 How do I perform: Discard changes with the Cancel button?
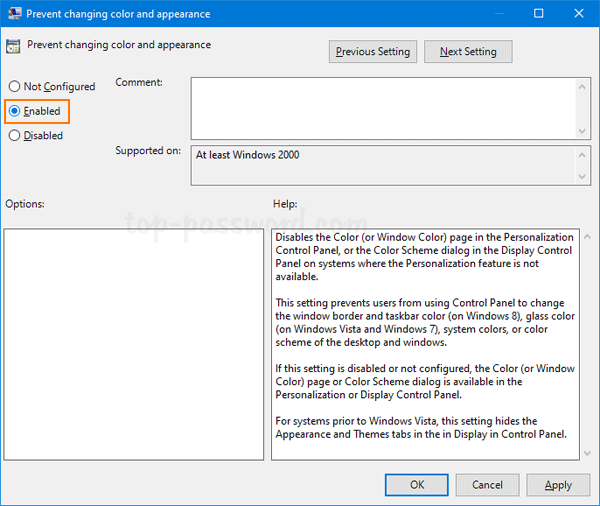[487, 485]
